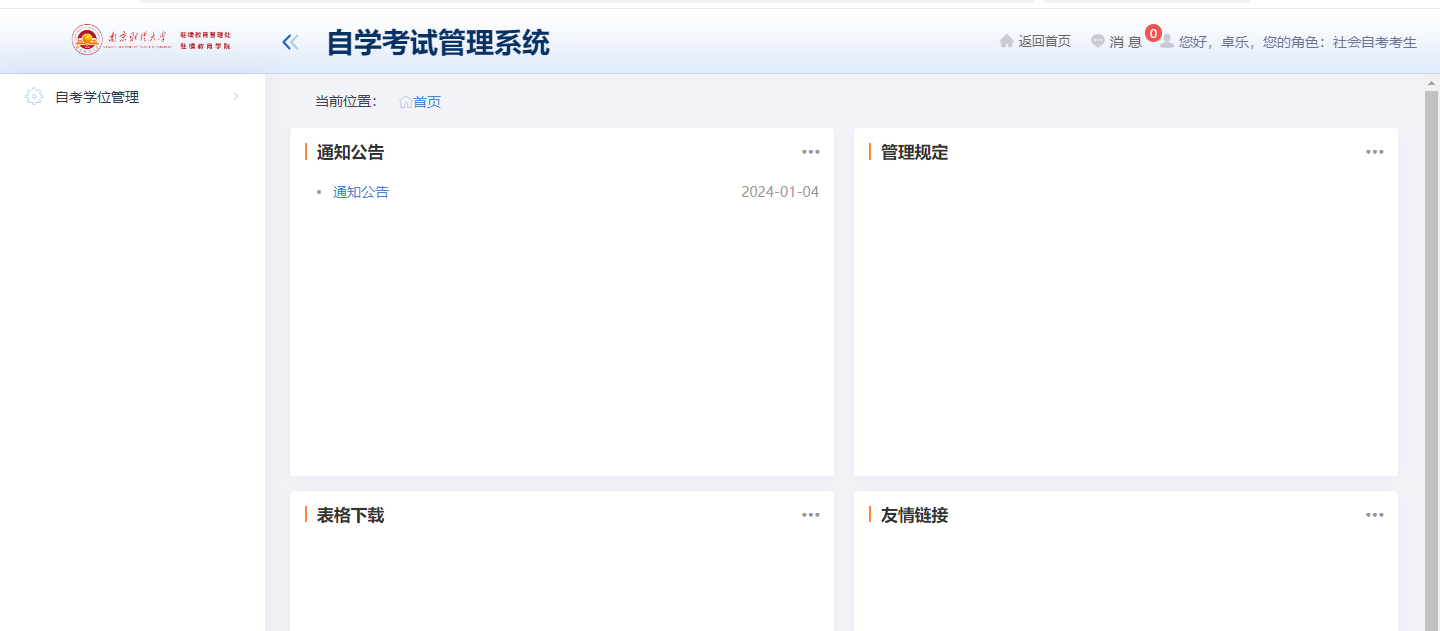The image size is (1440, 631).
Task: Expand the 自考学位管理 submenu via its chevron
Action: (235, 96)
